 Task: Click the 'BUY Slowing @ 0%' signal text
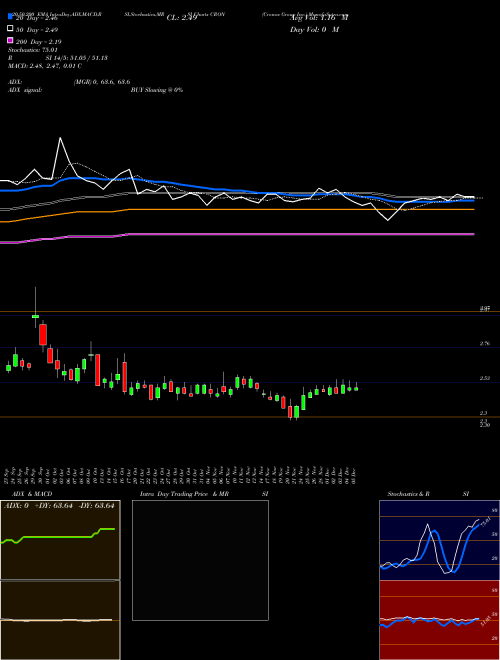(x=157, y=90)
